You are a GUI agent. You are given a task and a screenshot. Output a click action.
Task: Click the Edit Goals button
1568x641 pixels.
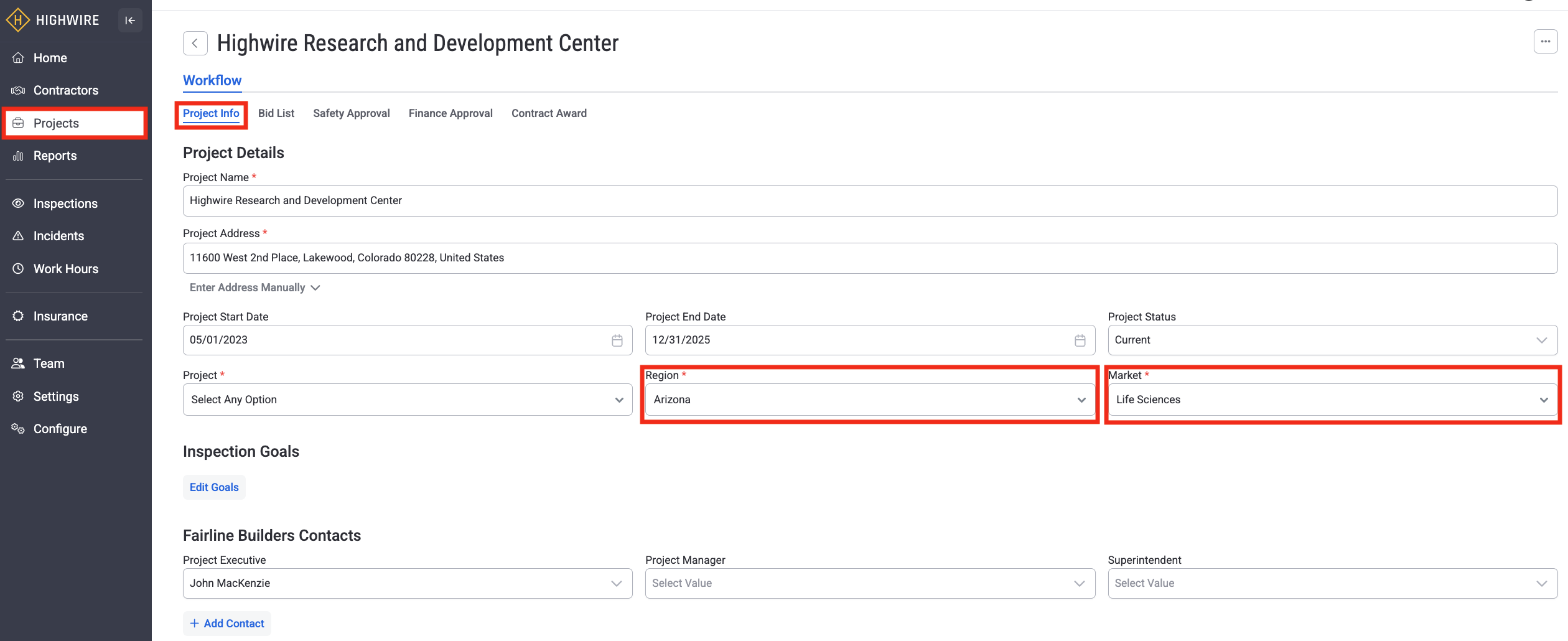coord(214,487)
